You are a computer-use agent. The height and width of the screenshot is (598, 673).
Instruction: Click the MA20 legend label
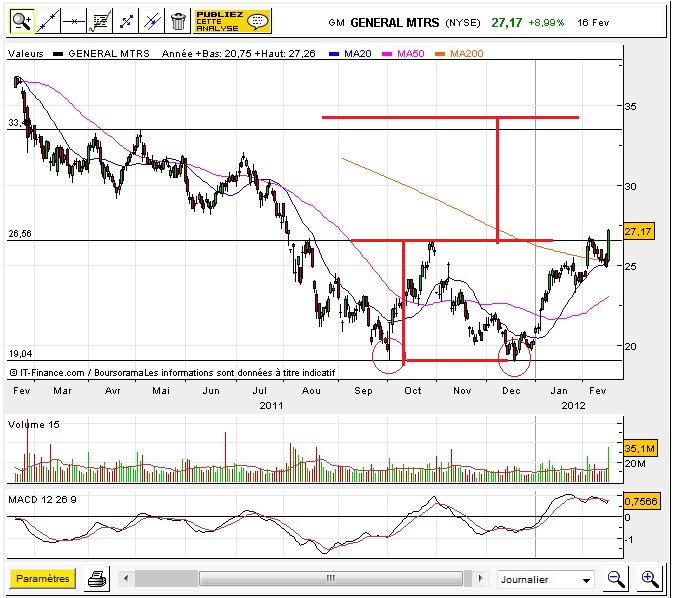358,54
